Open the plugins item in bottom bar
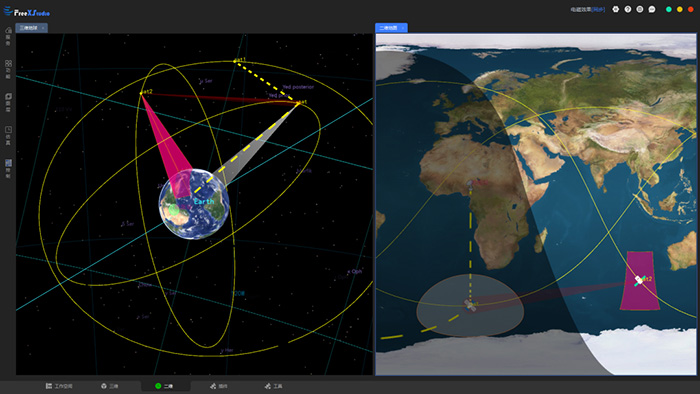Viewport: 700px width, 394px height. tap(219, 386)
